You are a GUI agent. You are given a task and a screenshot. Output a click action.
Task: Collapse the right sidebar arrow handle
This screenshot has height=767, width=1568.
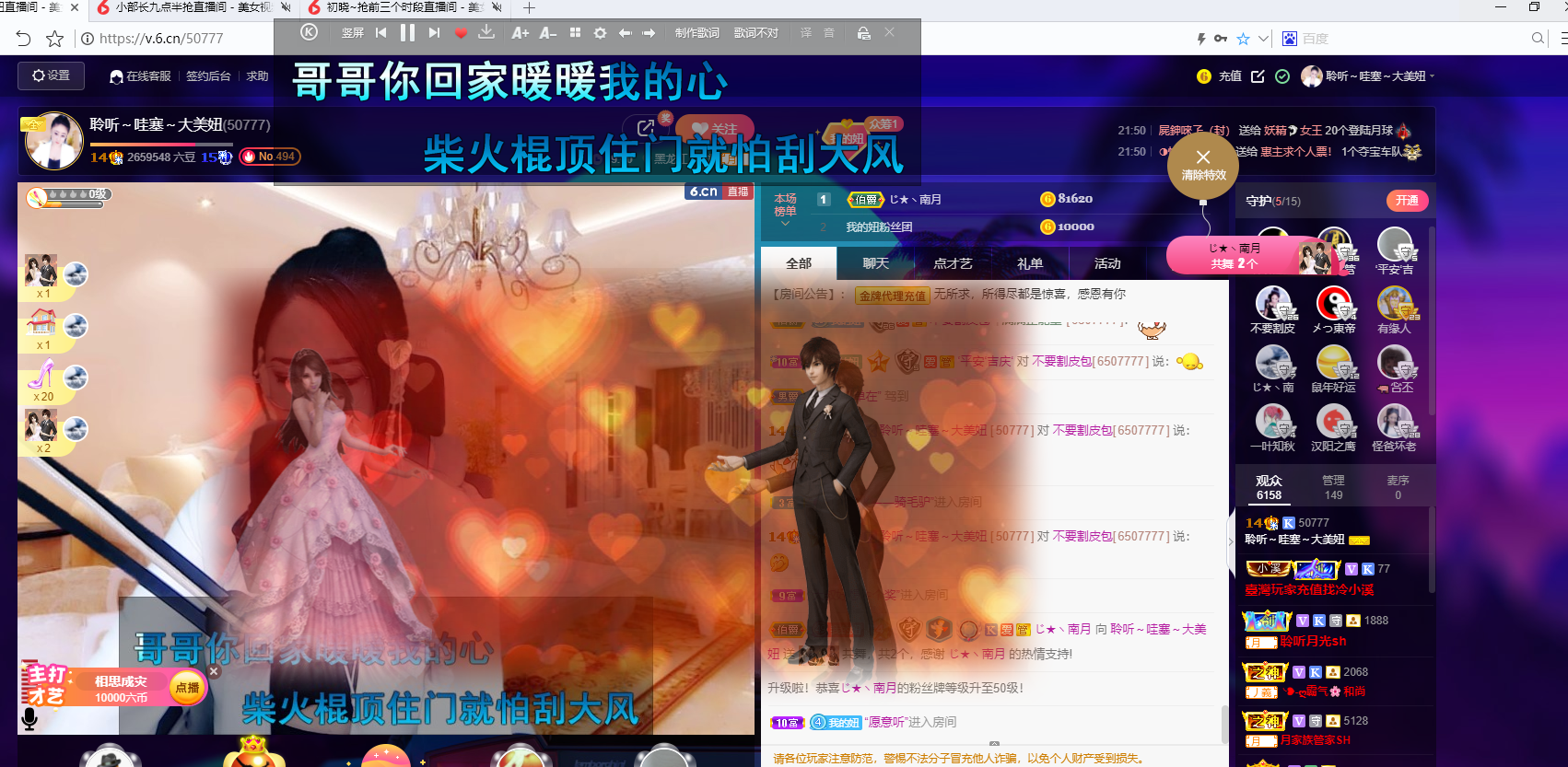click(1231, 541)
